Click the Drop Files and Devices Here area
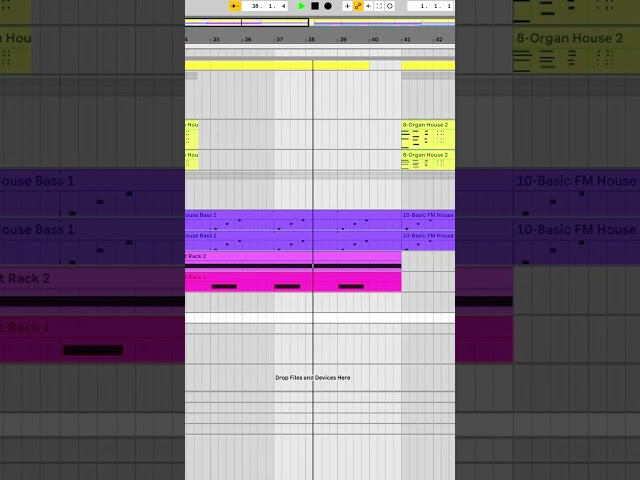The width and height of the screenshot is (640, 480). click(x=313, y=378)
